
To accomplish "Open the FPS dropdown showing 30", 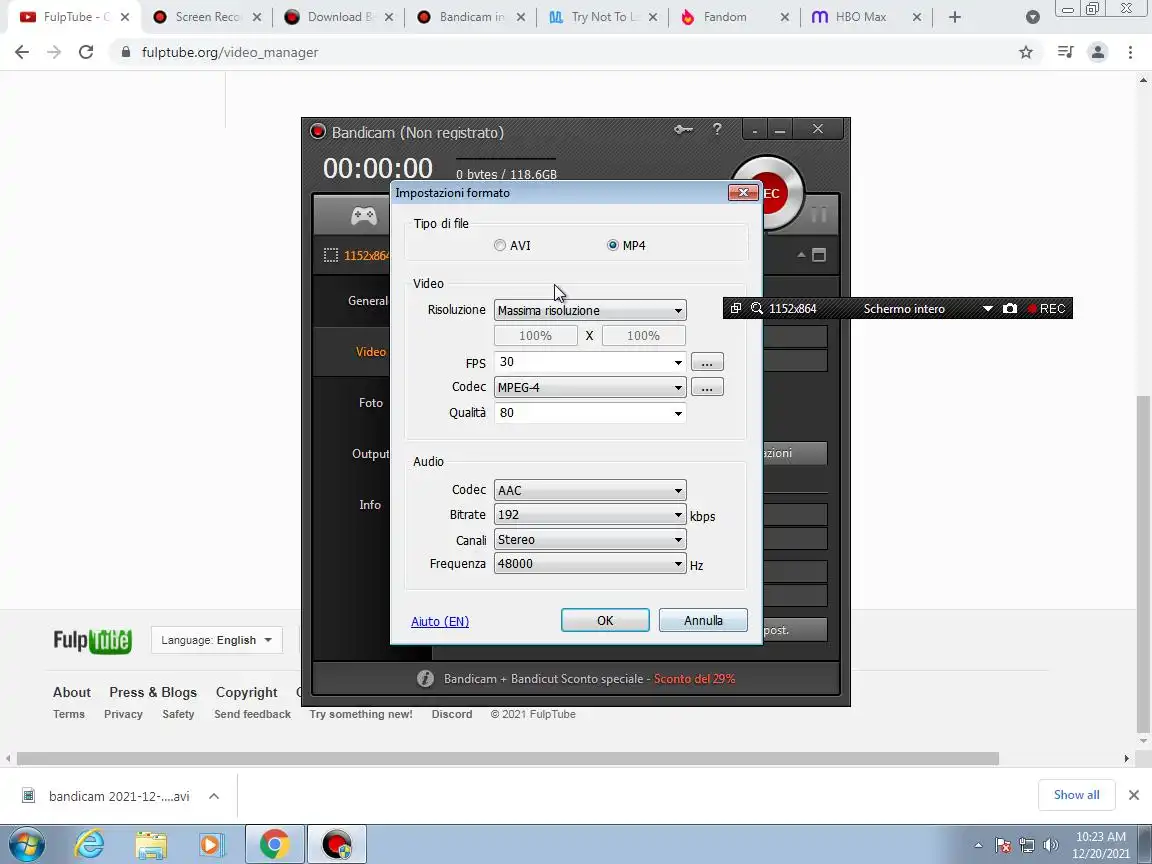I will tap(590, 361).
